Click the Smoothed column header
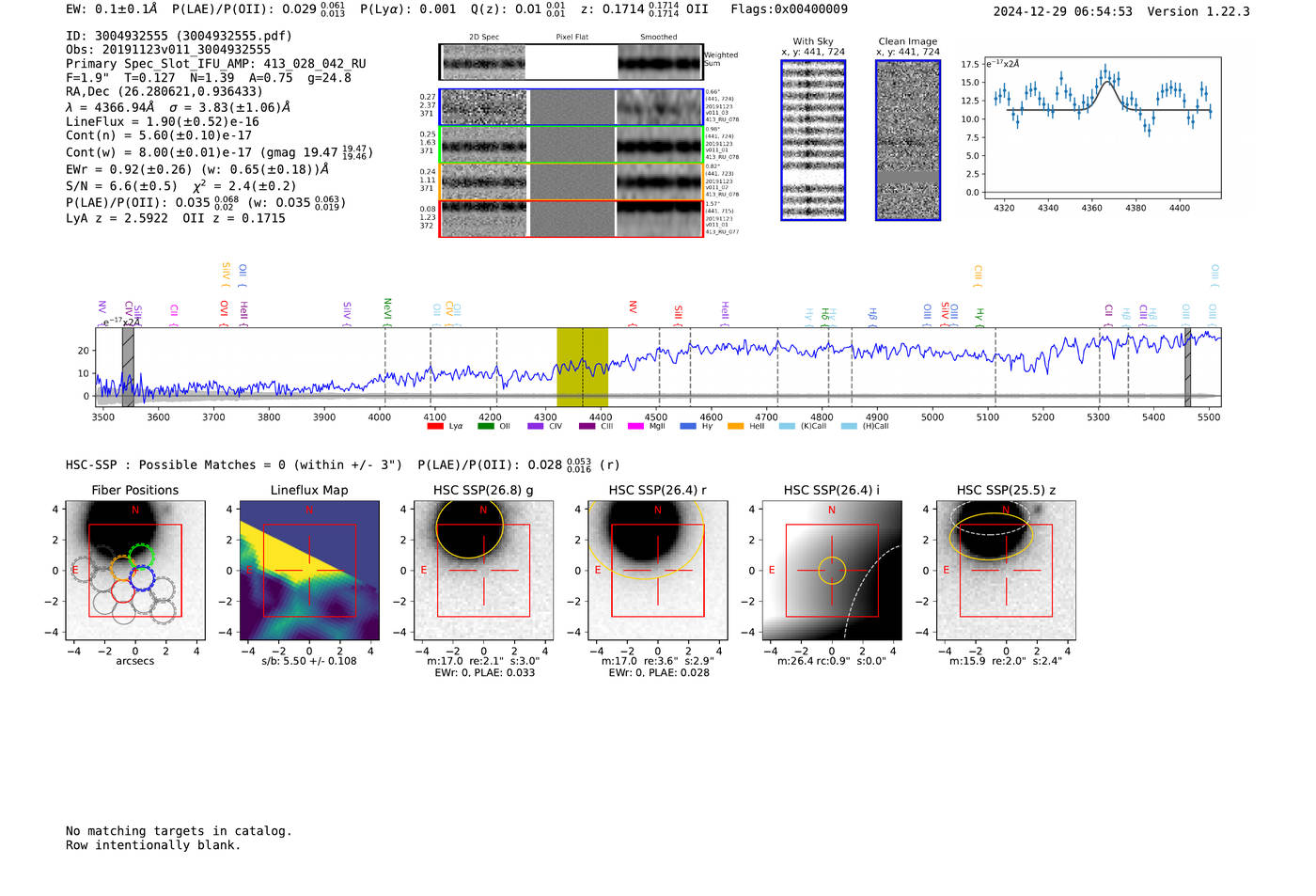 659,38
